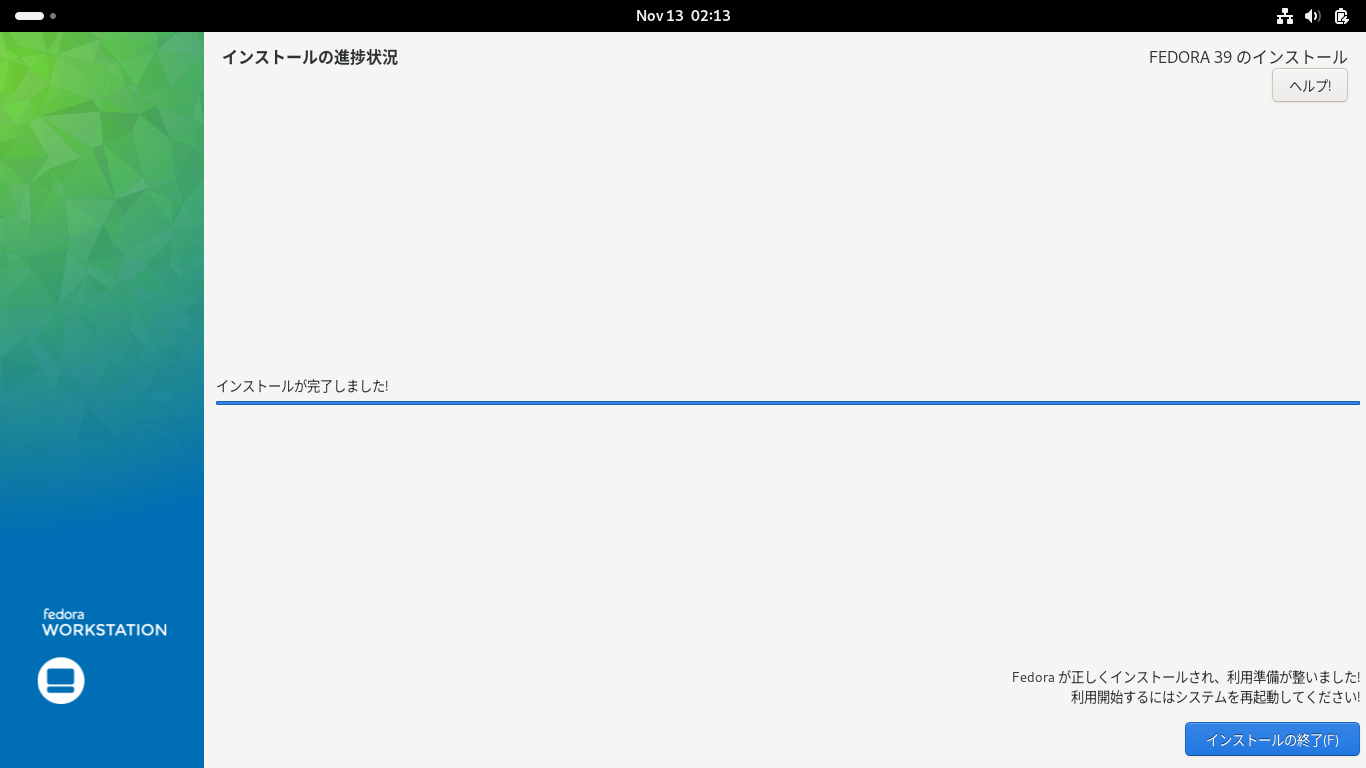Open the wired network status icon
The image size is (1366, 768).
point(1285,16)
